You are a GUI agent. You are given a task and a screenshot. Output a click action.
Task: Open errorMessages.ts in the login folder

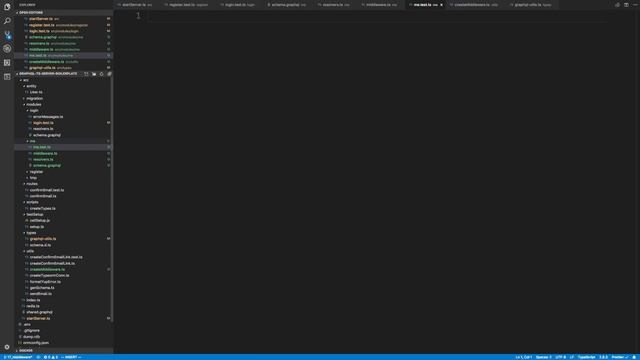click(48, 117)
